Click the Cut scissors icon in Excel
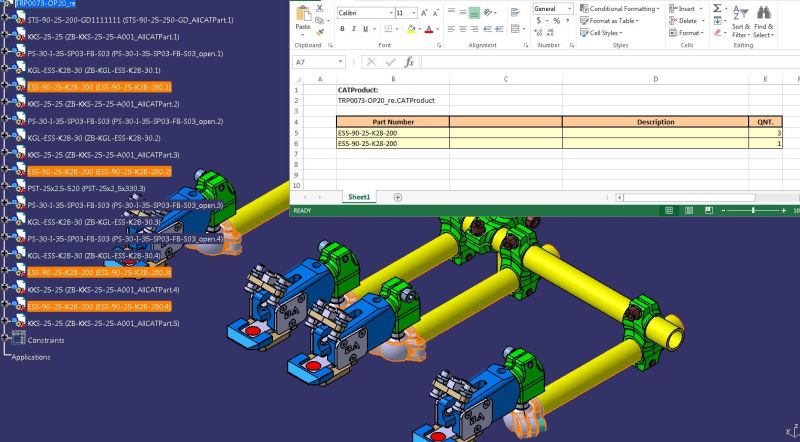Viewport: 800px width, 442px height. [319, 9]
